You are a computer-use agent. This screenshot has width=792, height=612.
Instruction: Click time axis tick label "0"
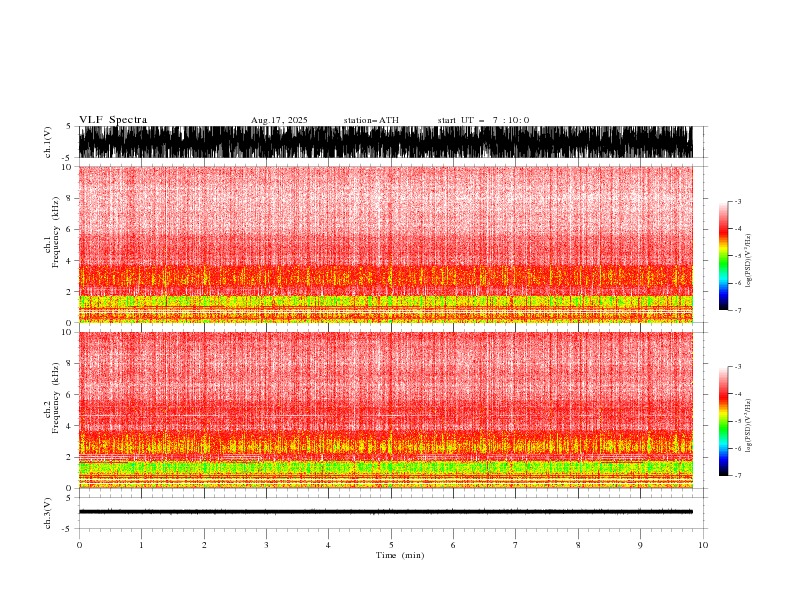(79, 545)
